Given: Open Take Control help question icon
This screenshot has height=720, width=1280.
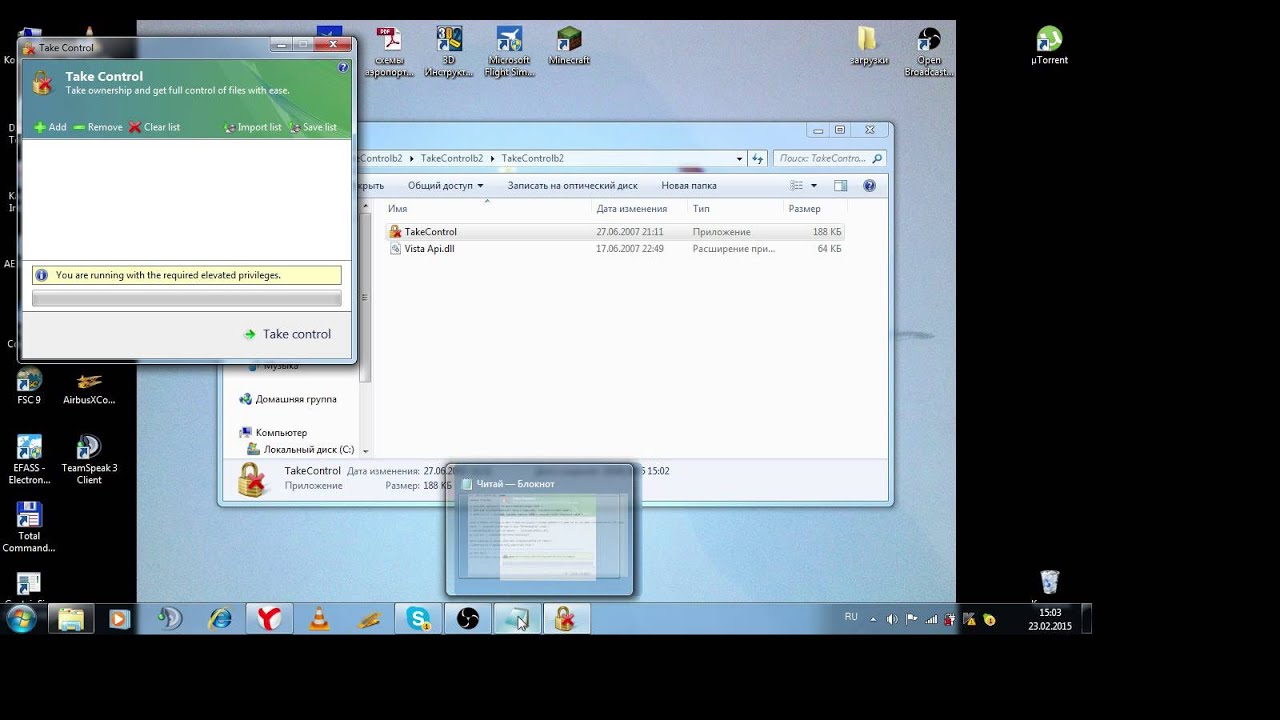Looking at the screenshot, I should (x=343, y=68).
